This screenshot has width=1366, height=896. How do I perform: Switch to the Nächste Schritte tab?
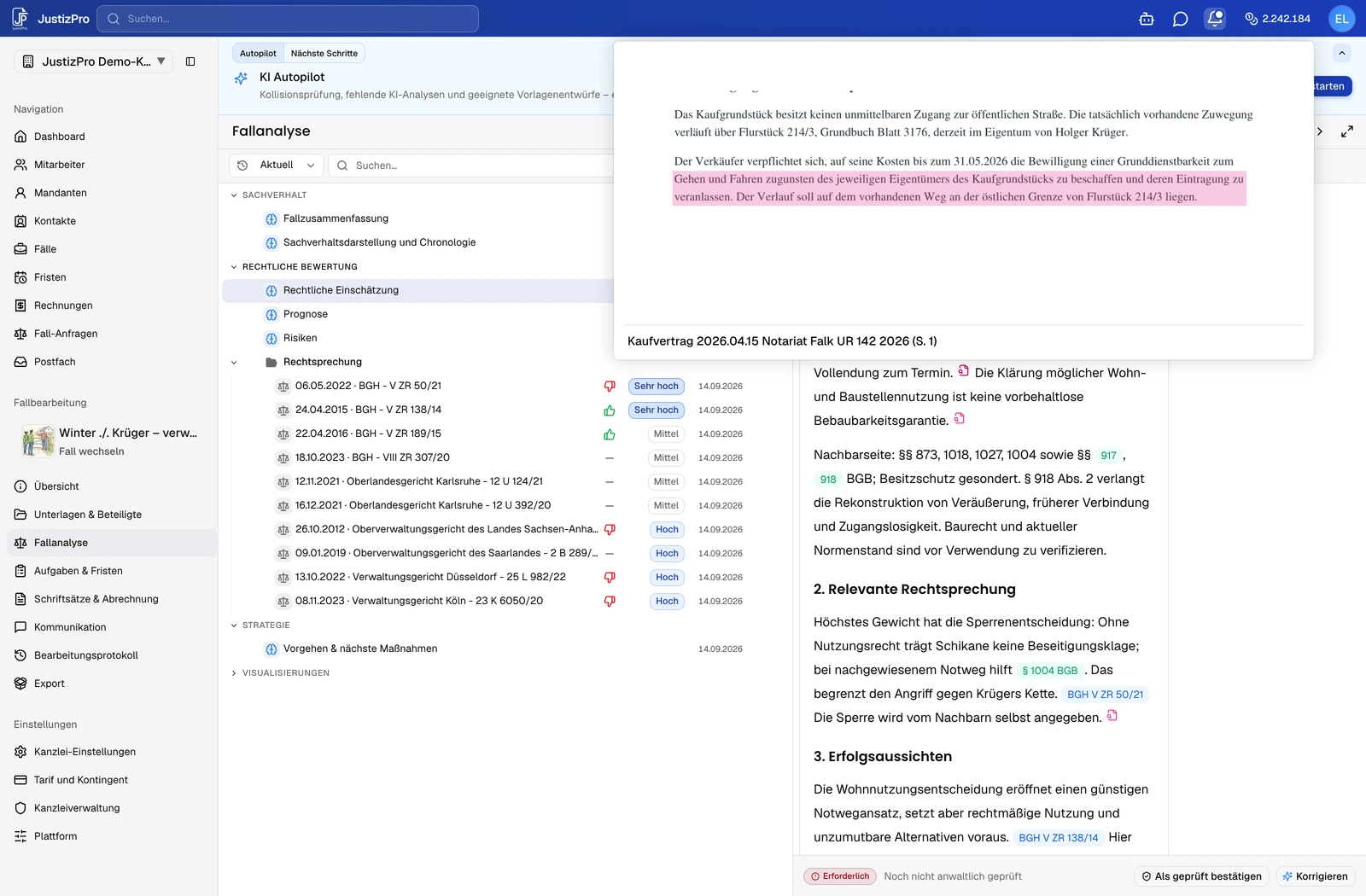click(324, 53)
